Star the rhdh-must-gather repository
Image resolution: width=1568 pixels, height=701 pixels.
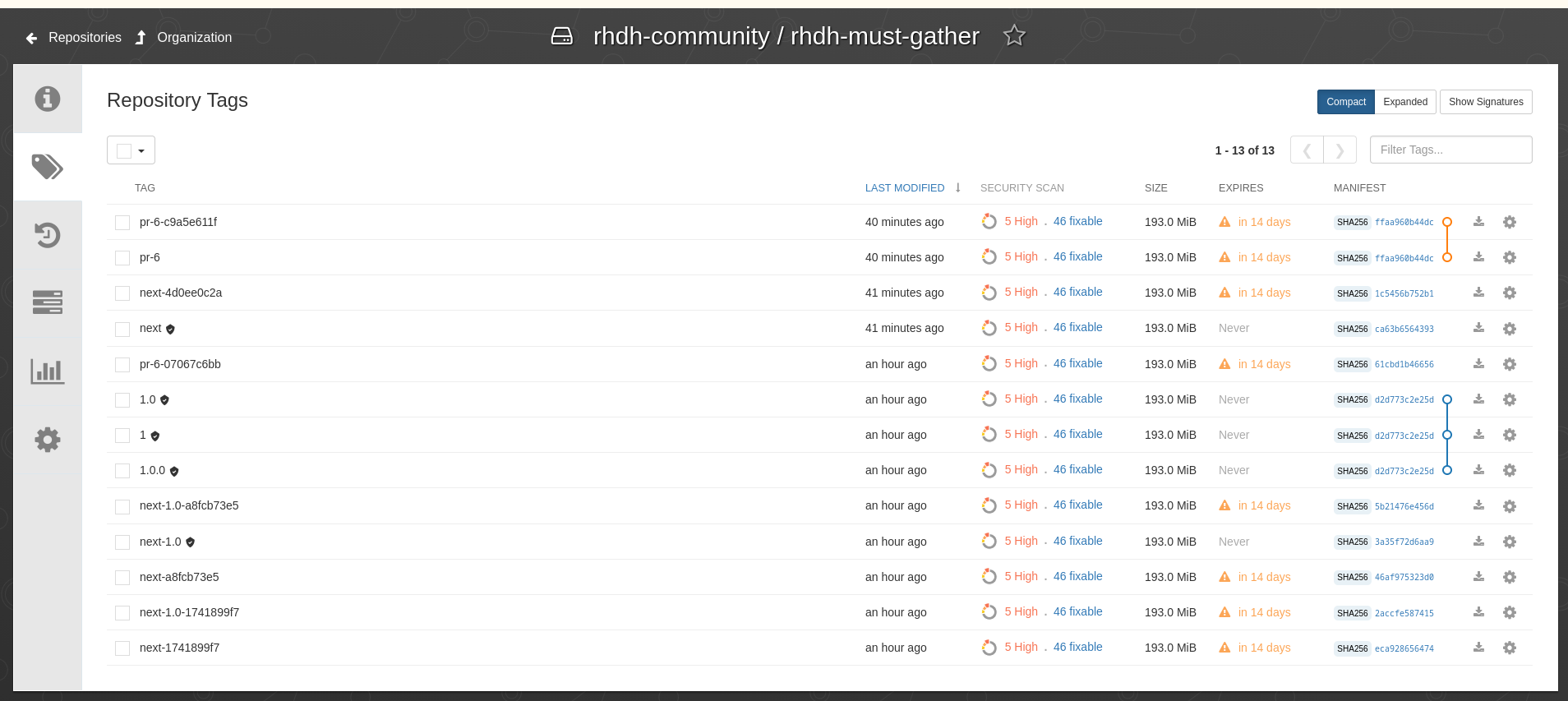(x=1014, y=36)
